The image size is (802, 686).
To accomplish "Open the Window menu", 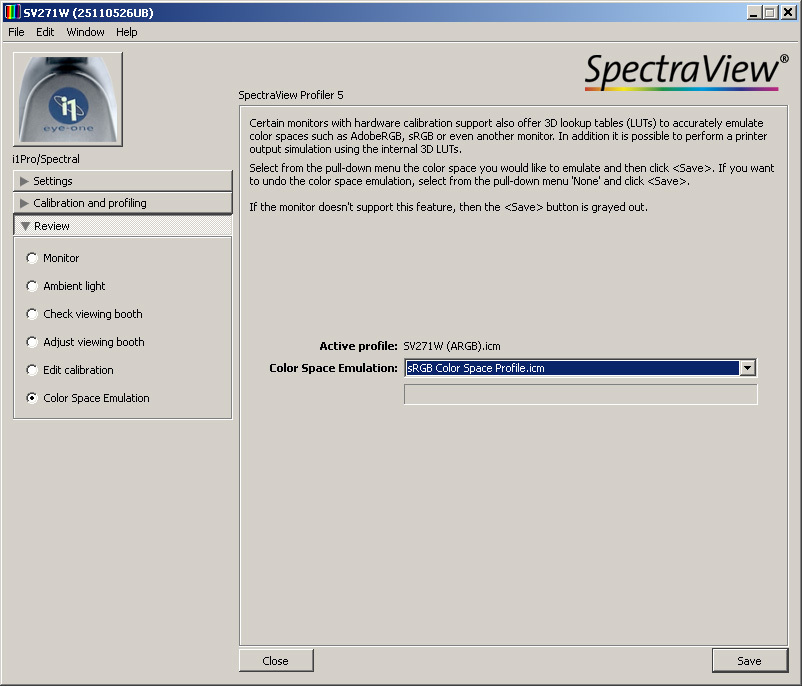I will point(85,32).
